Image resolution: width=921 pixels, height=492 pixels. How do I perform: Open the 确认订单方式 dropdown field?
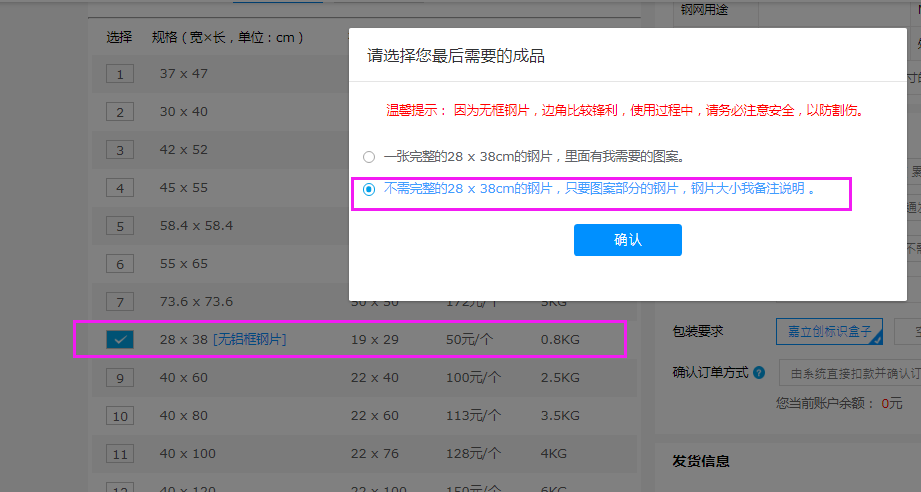click(x=850, y=374)
